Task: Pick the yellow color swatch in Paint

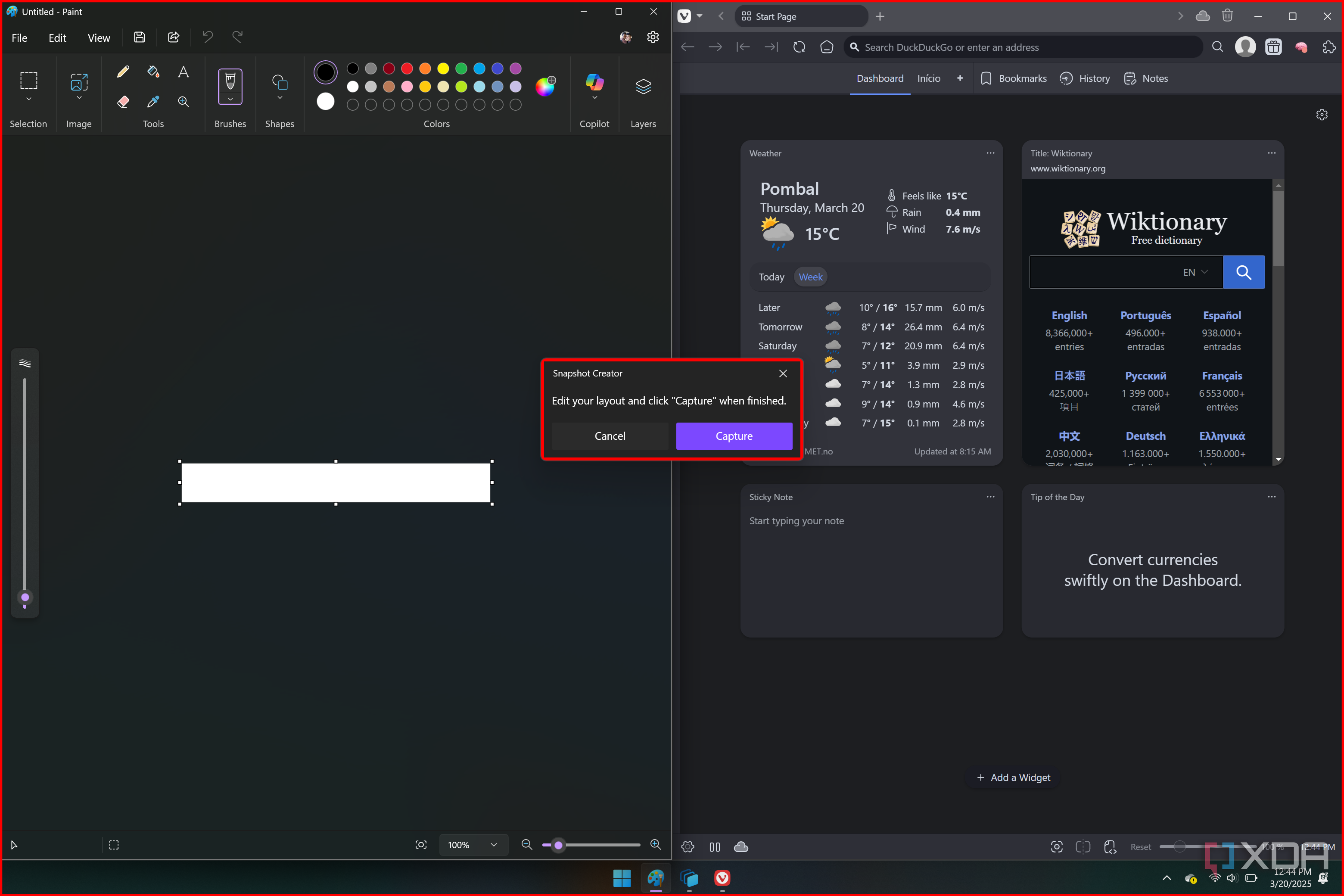Action: (x=443, y=68)
